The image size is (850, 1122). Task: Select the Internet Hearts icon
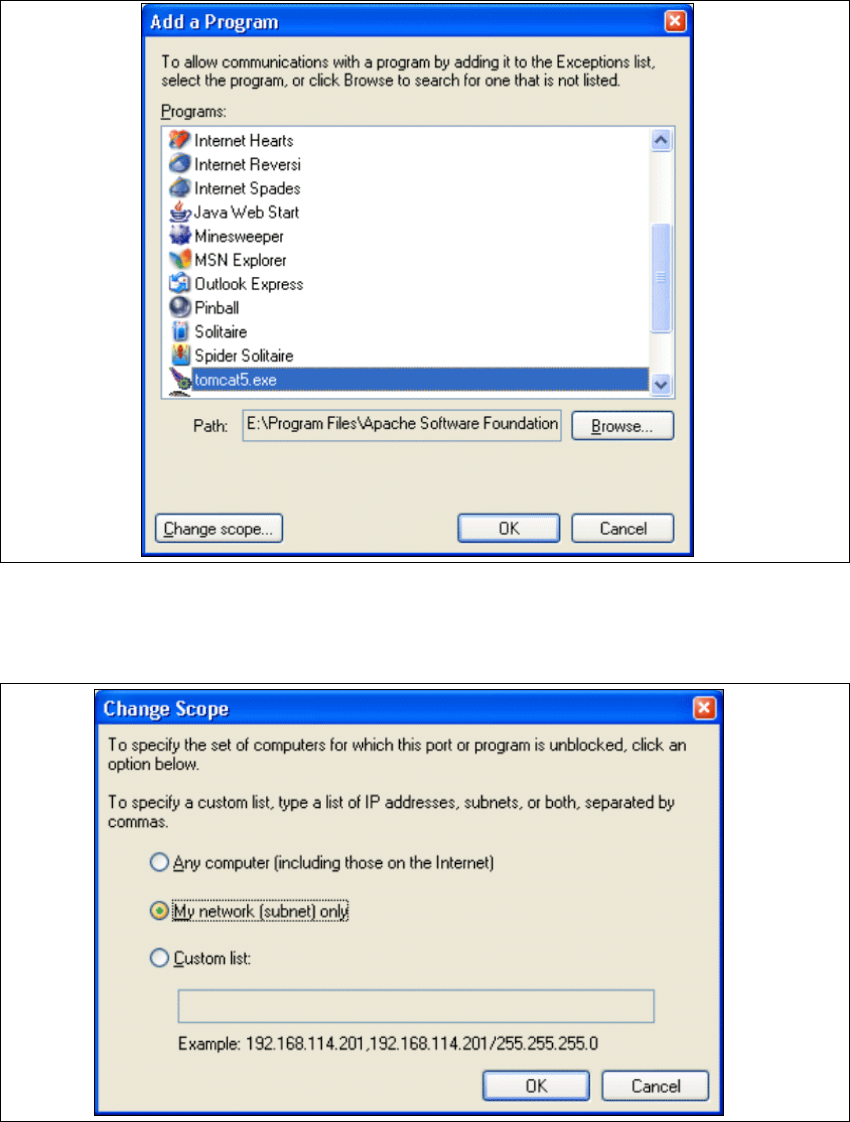pos(180,140)
